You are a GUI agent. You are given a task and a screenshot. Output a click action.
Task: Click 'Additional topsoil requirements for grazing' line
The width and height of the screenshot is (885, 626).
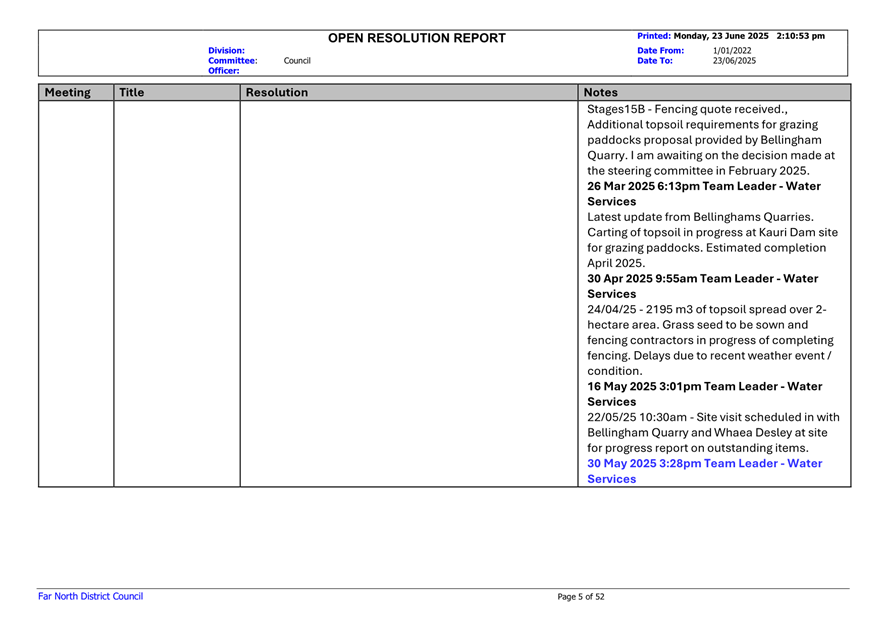click(703, 125)
